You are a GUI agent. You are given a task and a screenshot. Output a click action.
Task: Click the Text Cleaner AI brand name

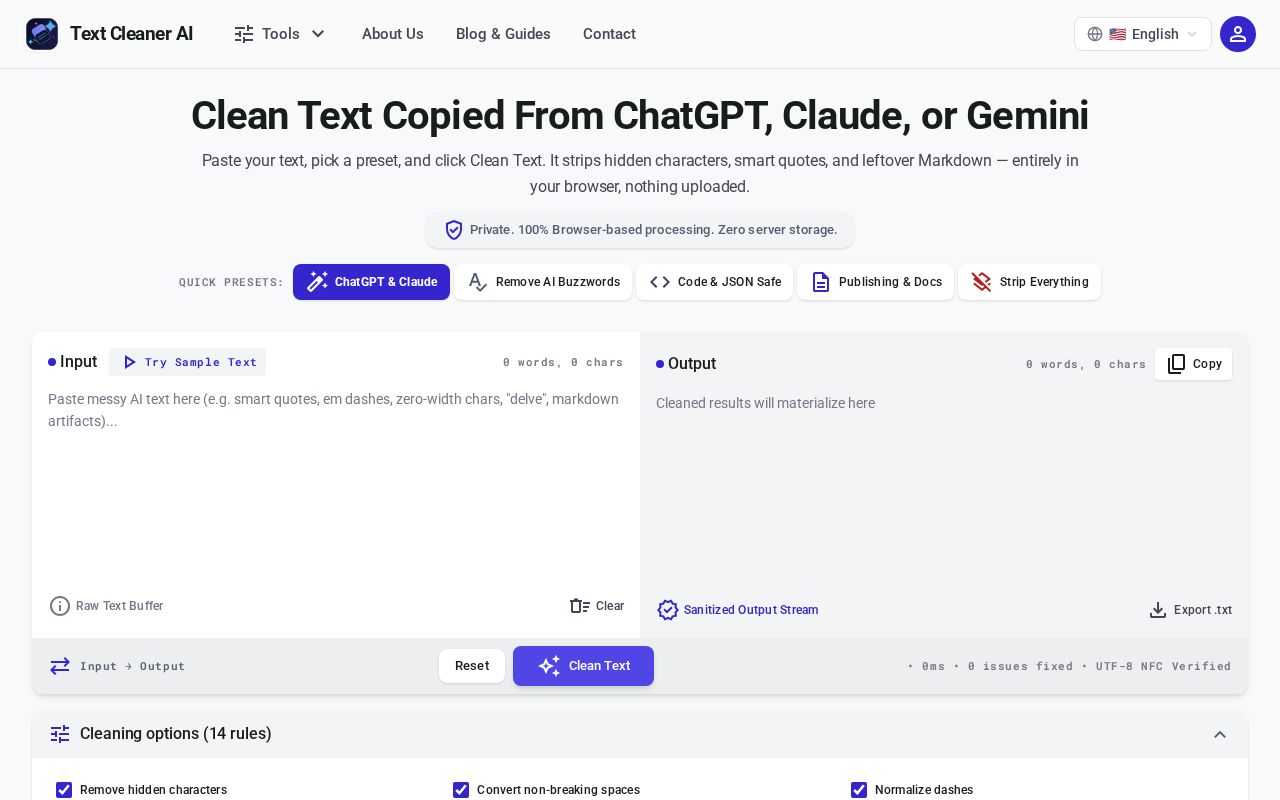click(x=132, y=34)
